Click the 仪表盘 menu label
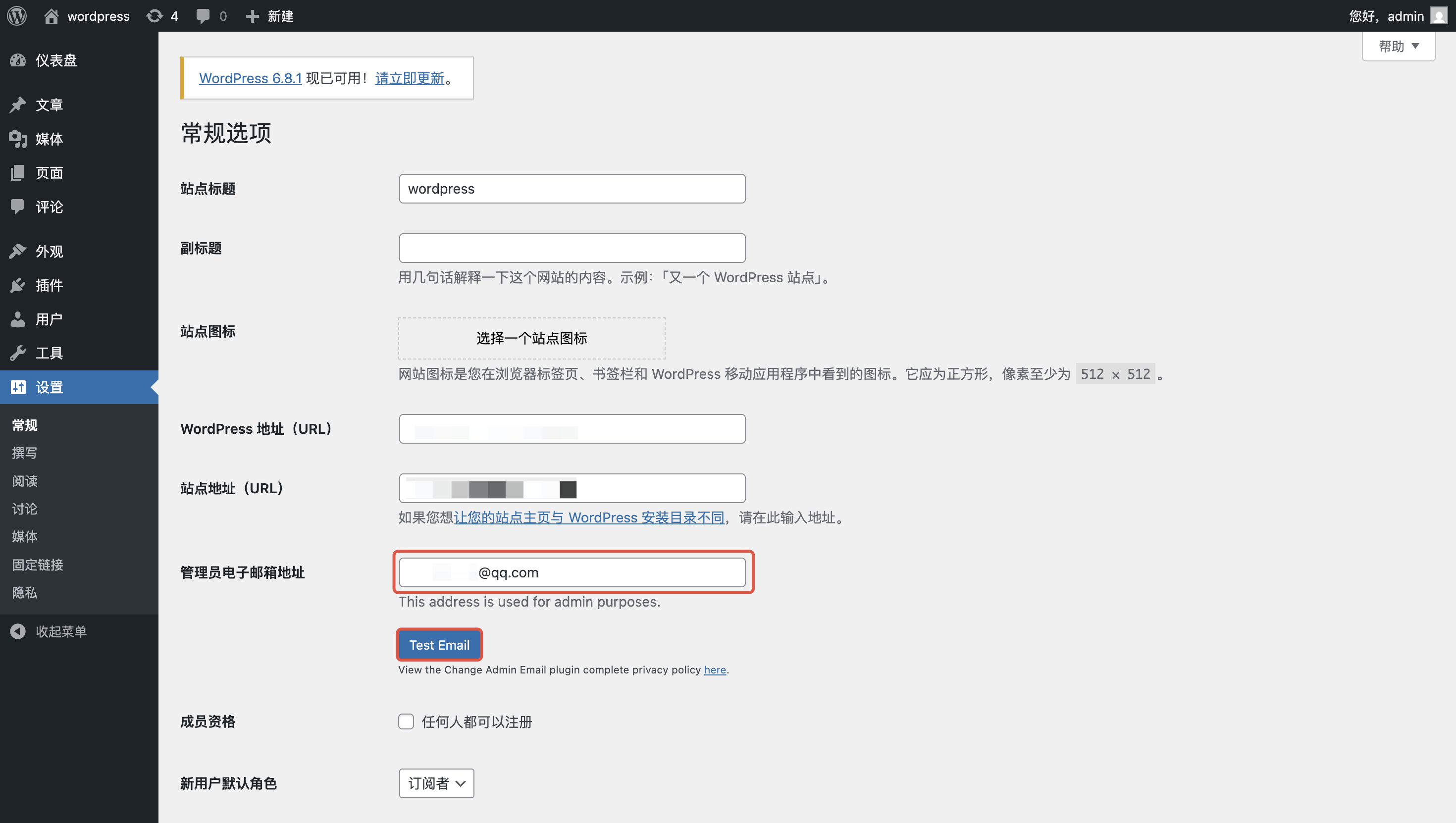The height and width of the screenshot is (823, 1456). [x=56, y=60]
